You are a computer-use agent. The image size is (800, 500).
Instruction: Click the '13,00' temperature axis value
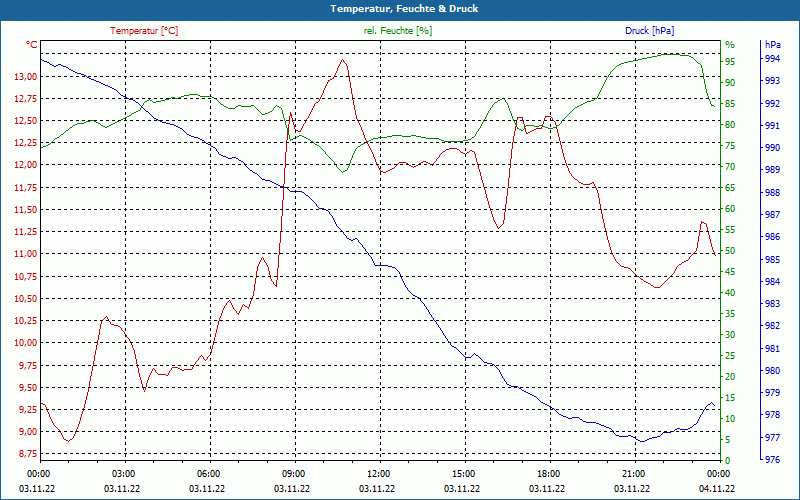tap(26, 77)
